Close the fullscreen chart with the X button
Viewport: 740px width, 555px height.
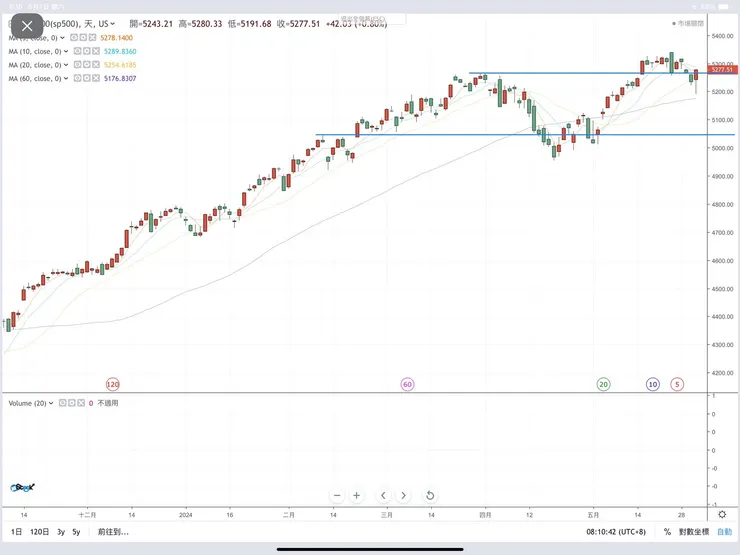pos(27,26)
